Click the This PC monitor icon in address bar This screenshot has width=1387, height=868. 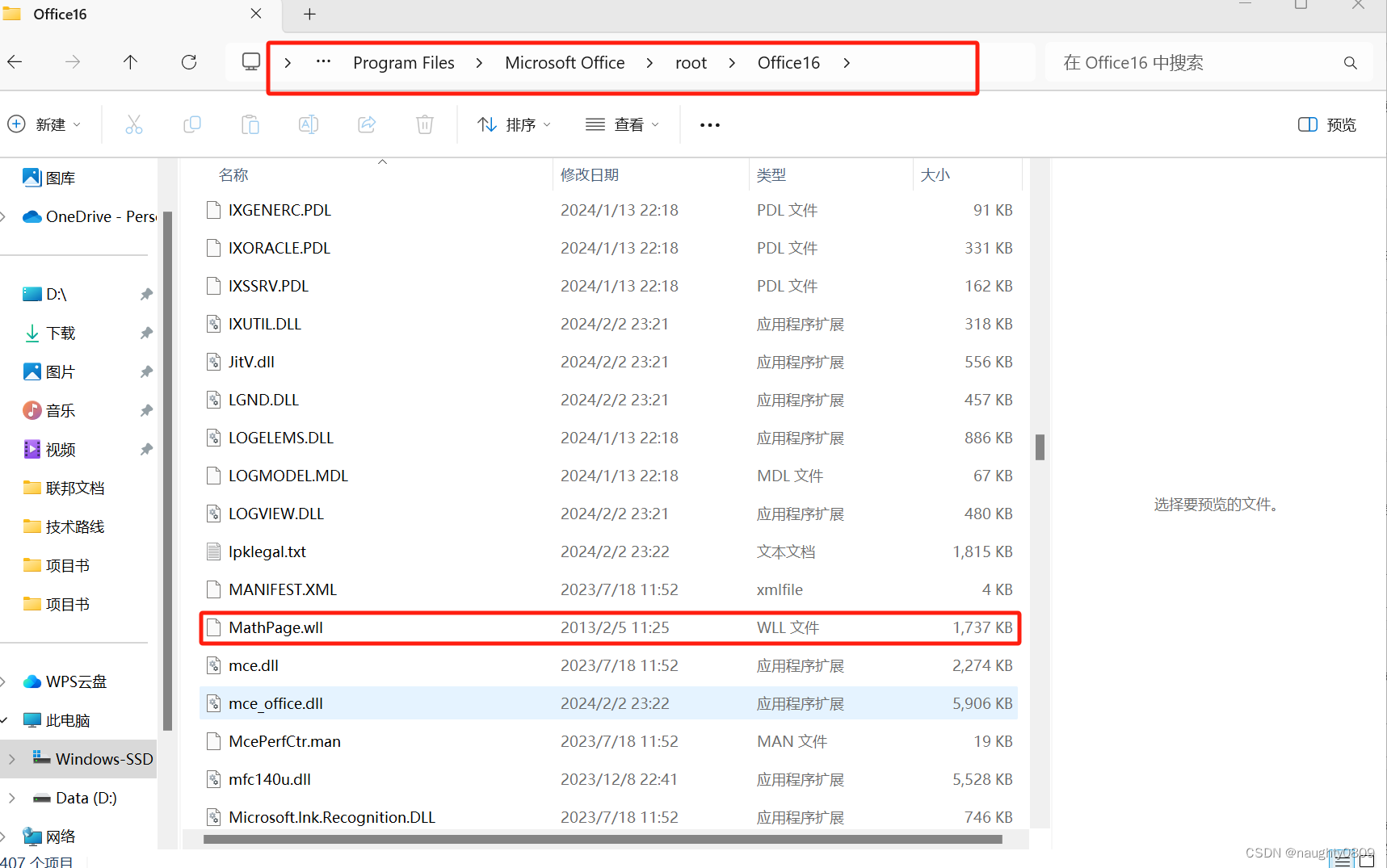coord(251,62)
